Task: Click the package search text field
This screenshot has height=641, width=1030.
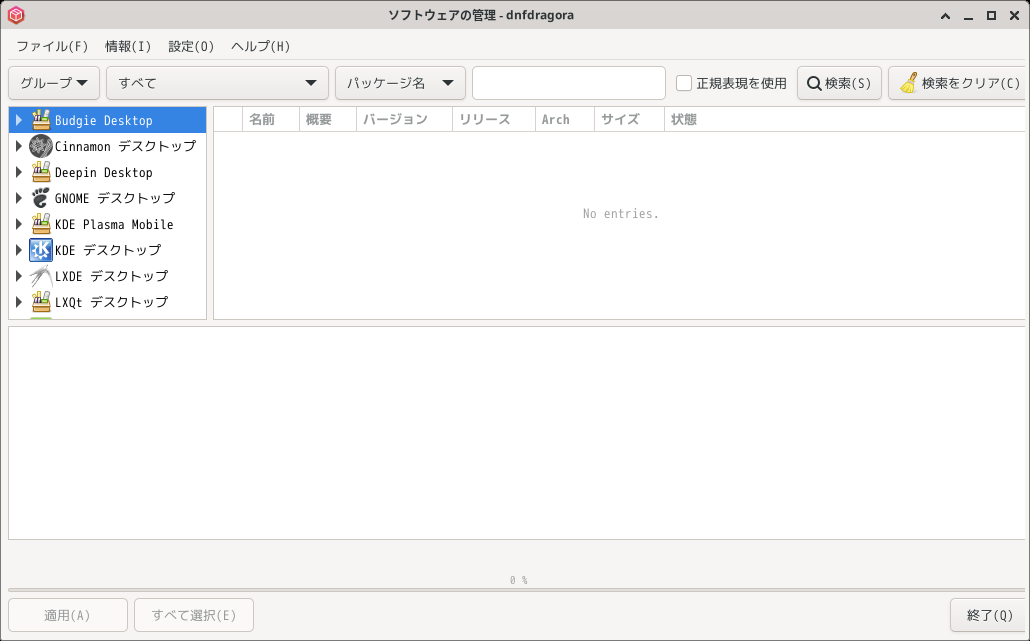Action: 569,83
